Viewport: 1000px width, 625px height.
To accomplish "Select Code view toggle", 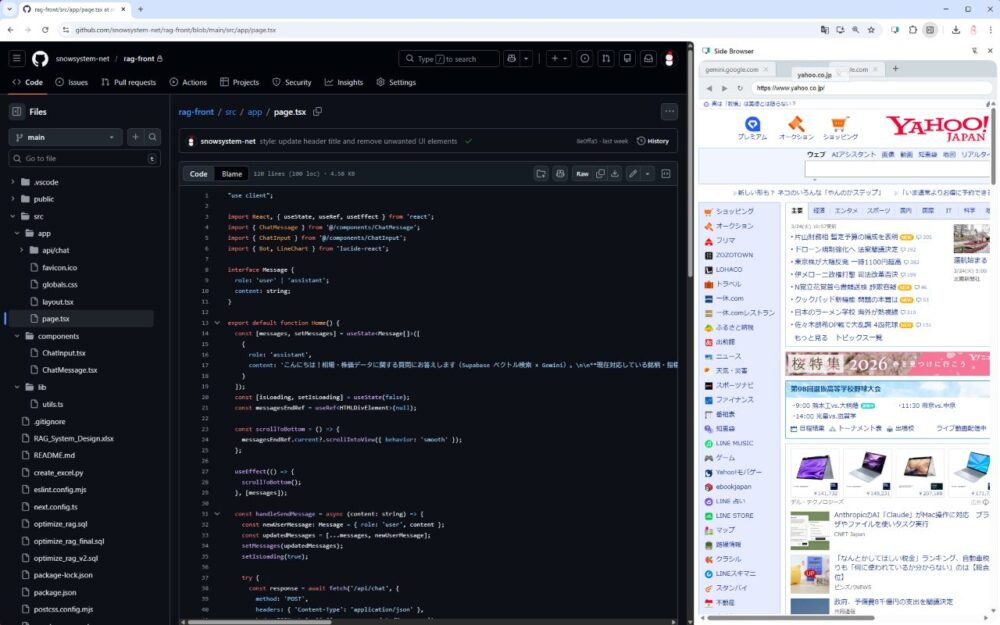I will click(199, 174).
